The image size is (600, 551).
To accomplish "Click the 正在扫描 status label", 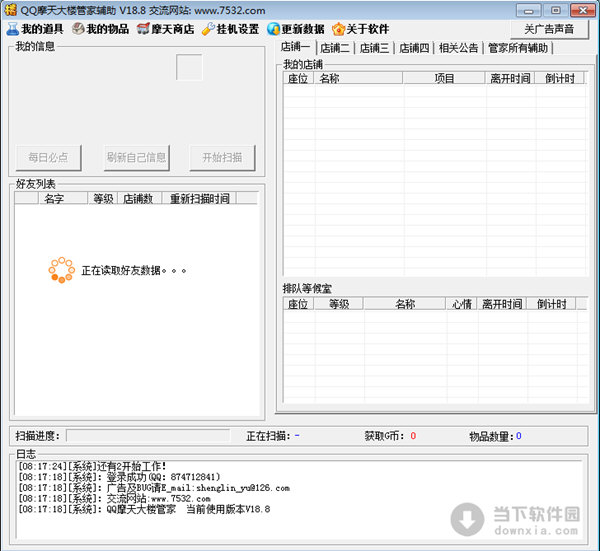I will (268, 436).
